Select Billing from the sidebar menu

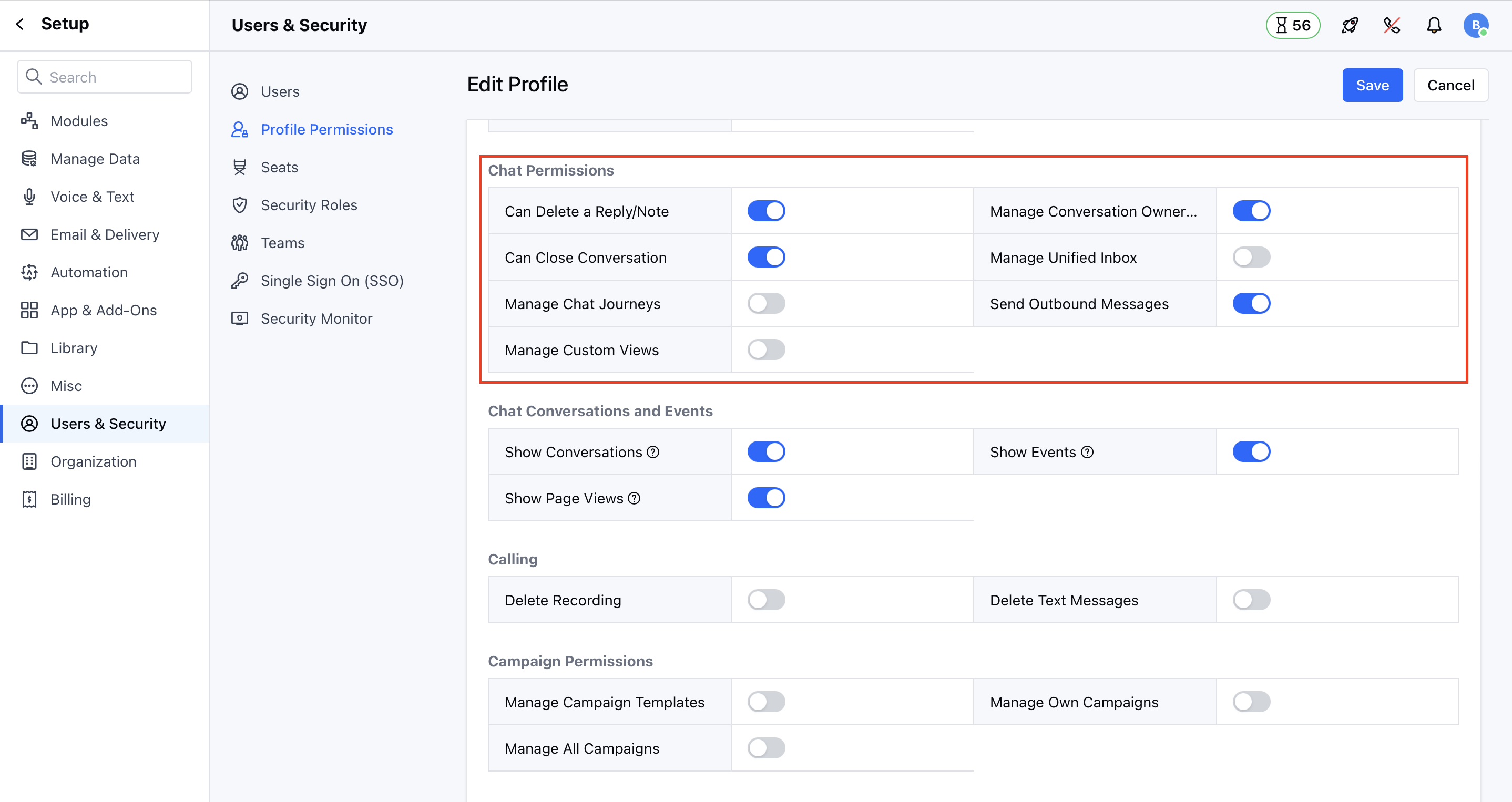(x=70, y=499)
